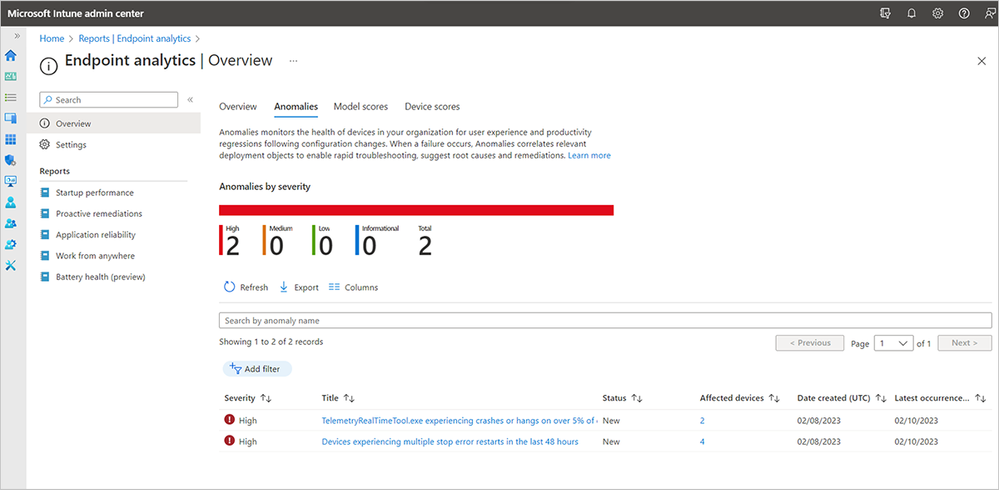Click the High severity count tile
This screenshot has width=999, height=490.
coord(229,240)
